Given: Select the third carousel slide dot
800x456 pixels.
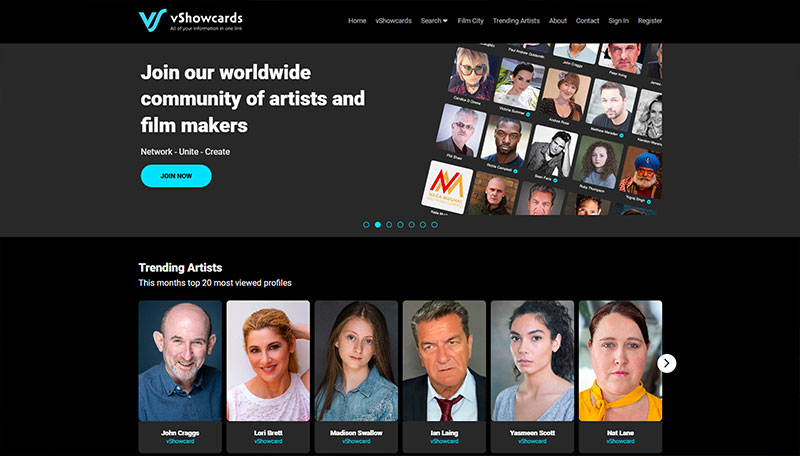Looking at the screenshot, I should coord(389,225).
